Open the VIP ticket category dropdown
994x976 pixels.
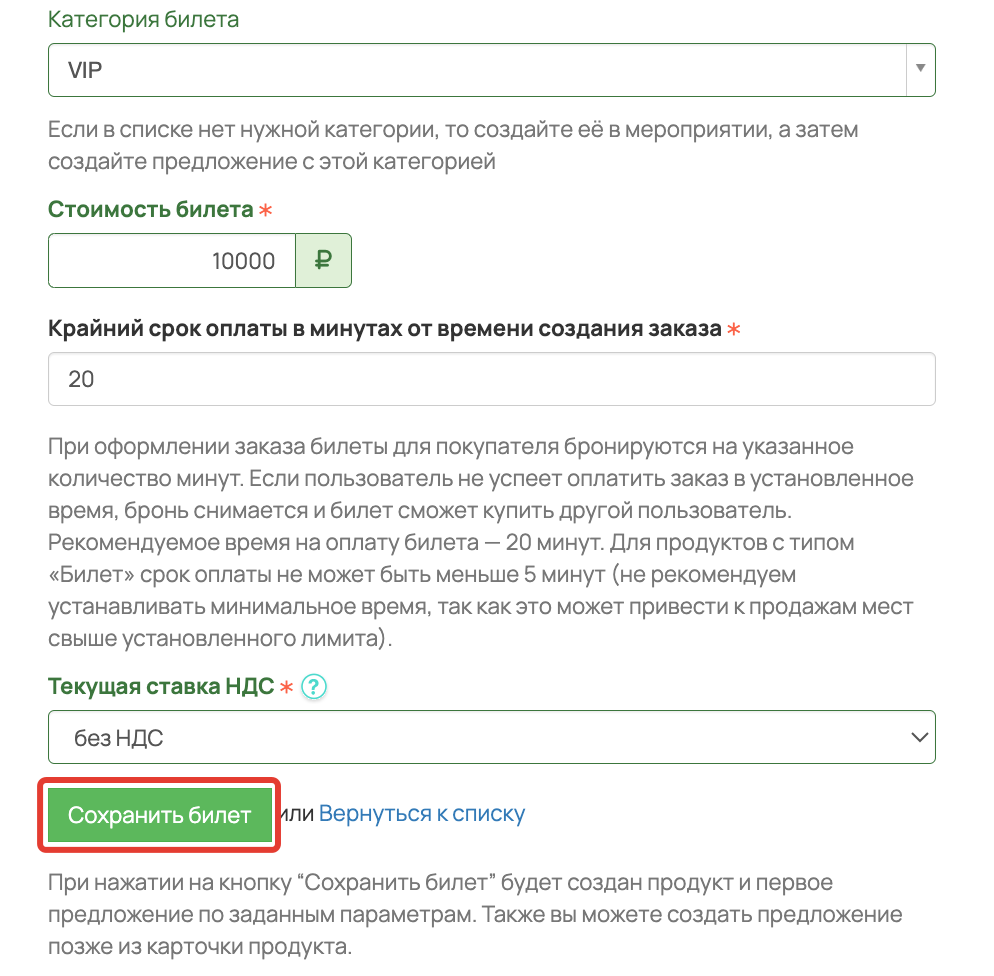point(491,70)
